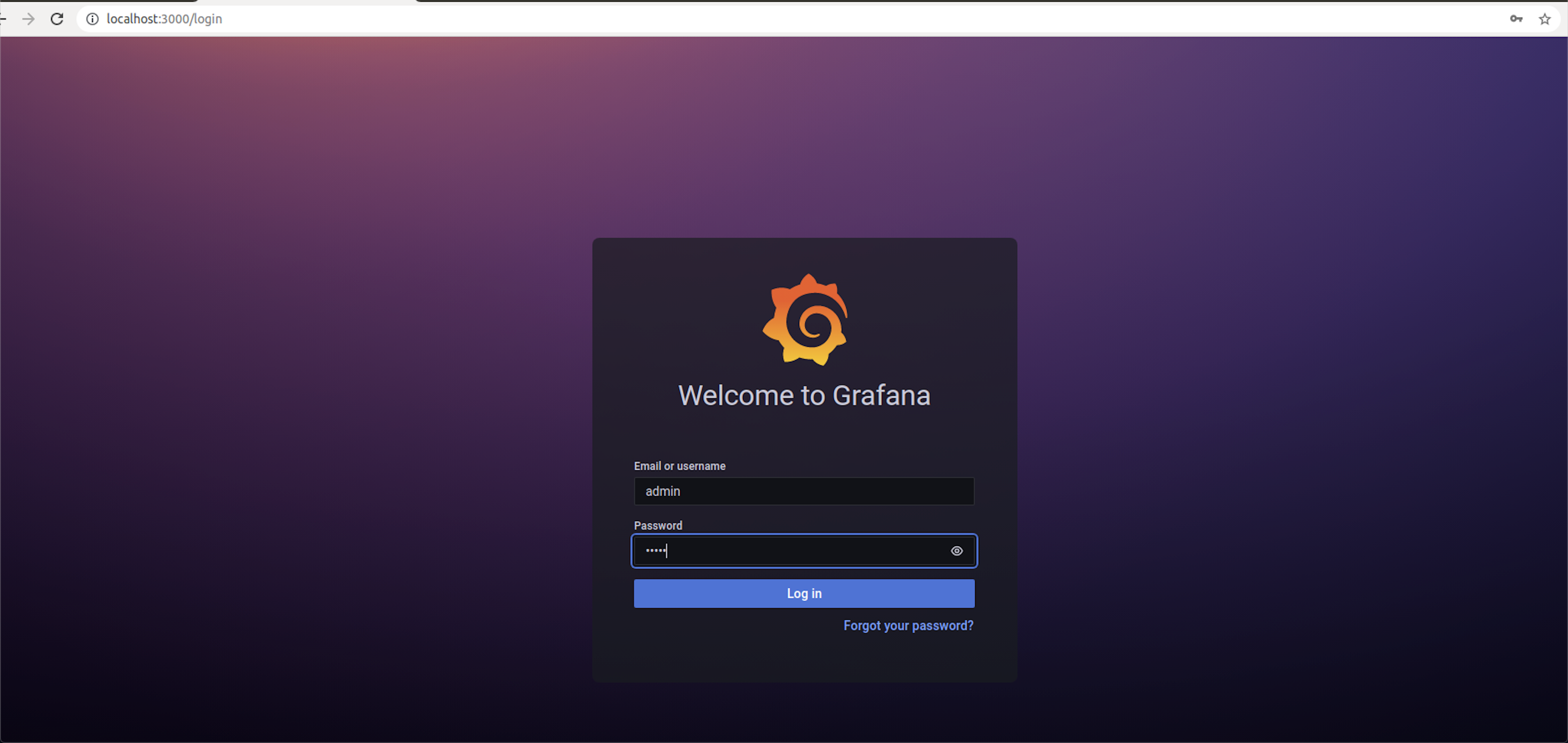Focus the Password input field
The width and height of the screenshot is (1568, 743).
click(x=804, y=551)
